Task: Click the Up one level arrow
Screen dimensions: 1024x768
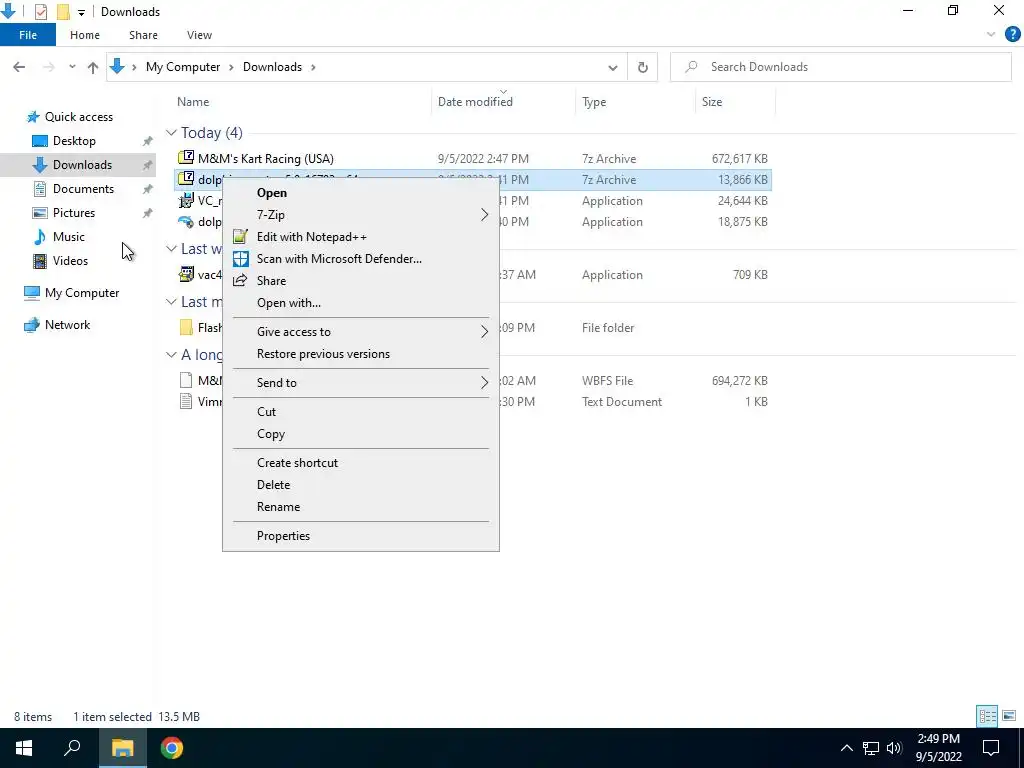Action: 93,67
